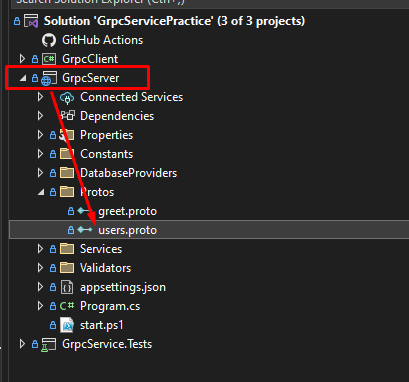Expand the GrpcClient project node
The width and height of the screenshot is (409, 382).
coord(22,59)
